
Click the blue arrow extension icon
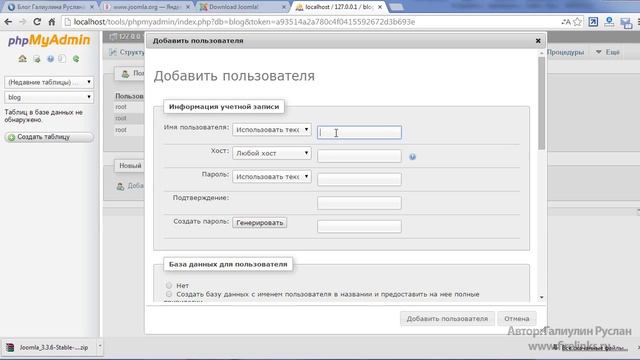[593, 22]
